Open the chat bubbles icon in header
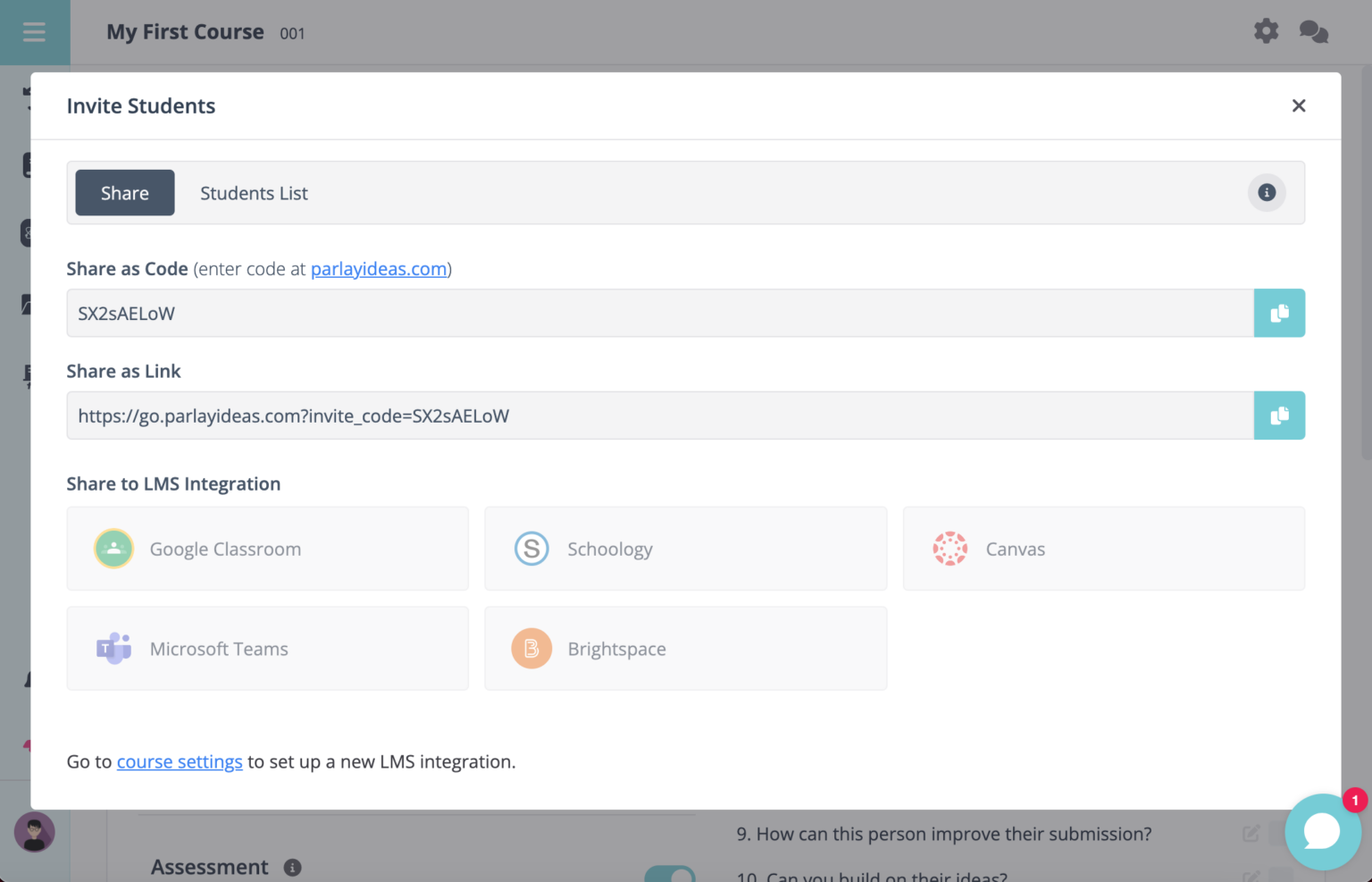The width and height of the screenshot is (1372, 882). [1313, 32]
